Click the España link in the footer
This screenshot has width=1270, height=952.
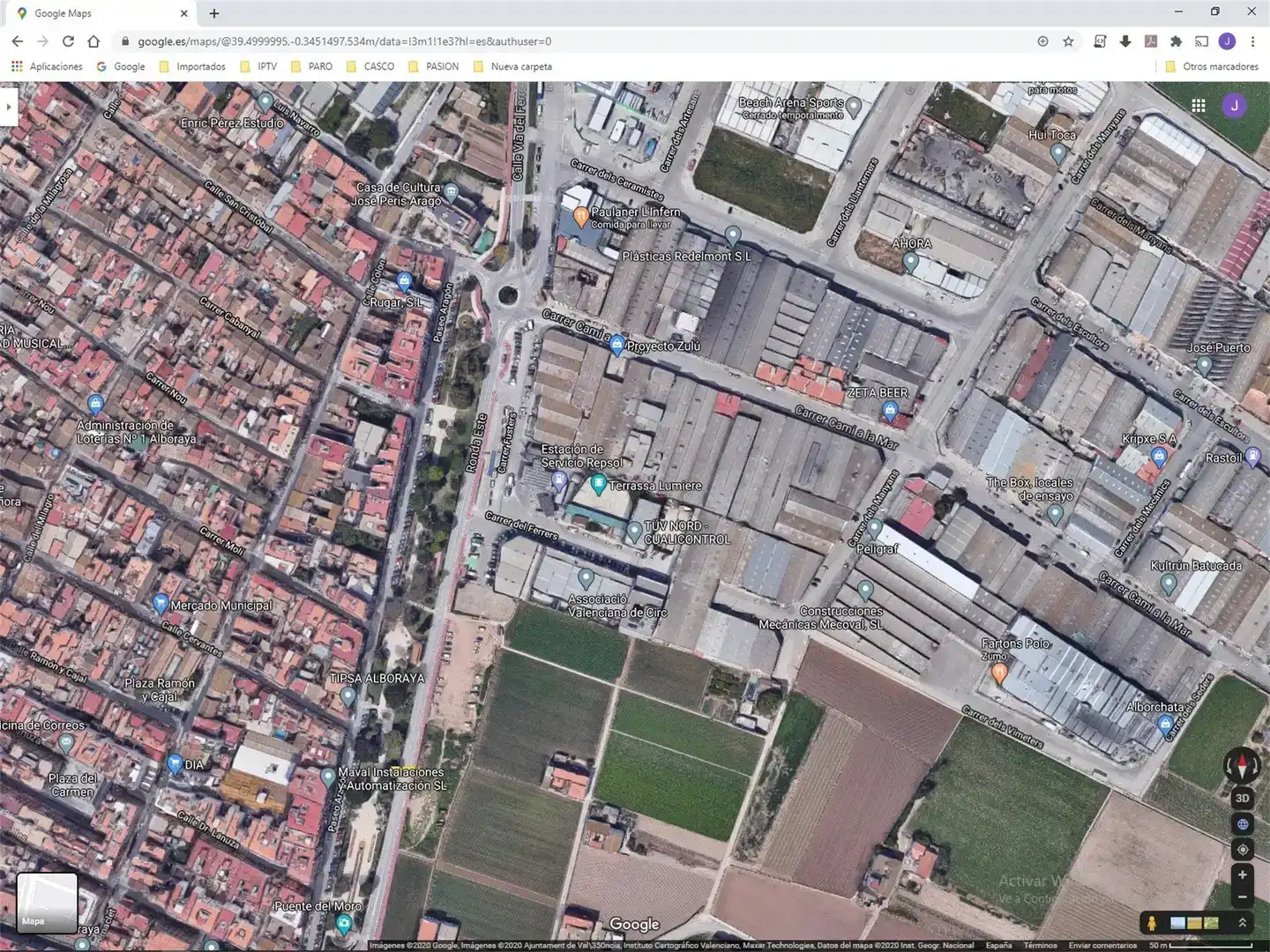(998, 946)
